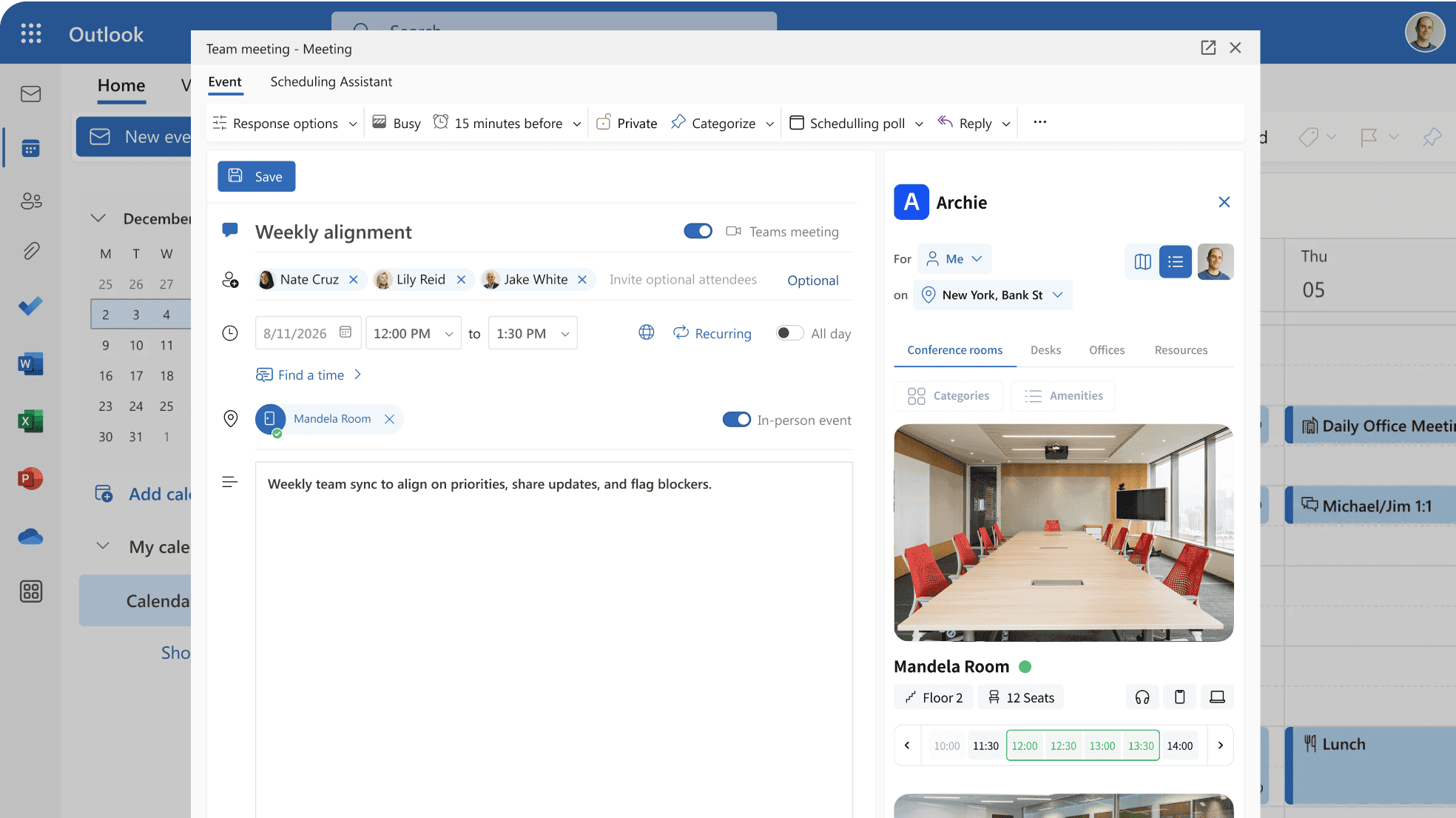Image resolution: width=1456 pixels, height=818 pixels.
Task: Select Archie list view icon
Action: point(1175,261)
